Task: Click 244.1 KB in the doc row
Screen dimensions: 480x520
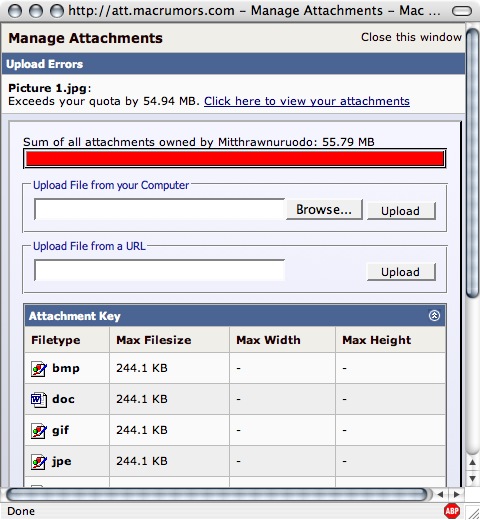Action: (x=142, y=399)
